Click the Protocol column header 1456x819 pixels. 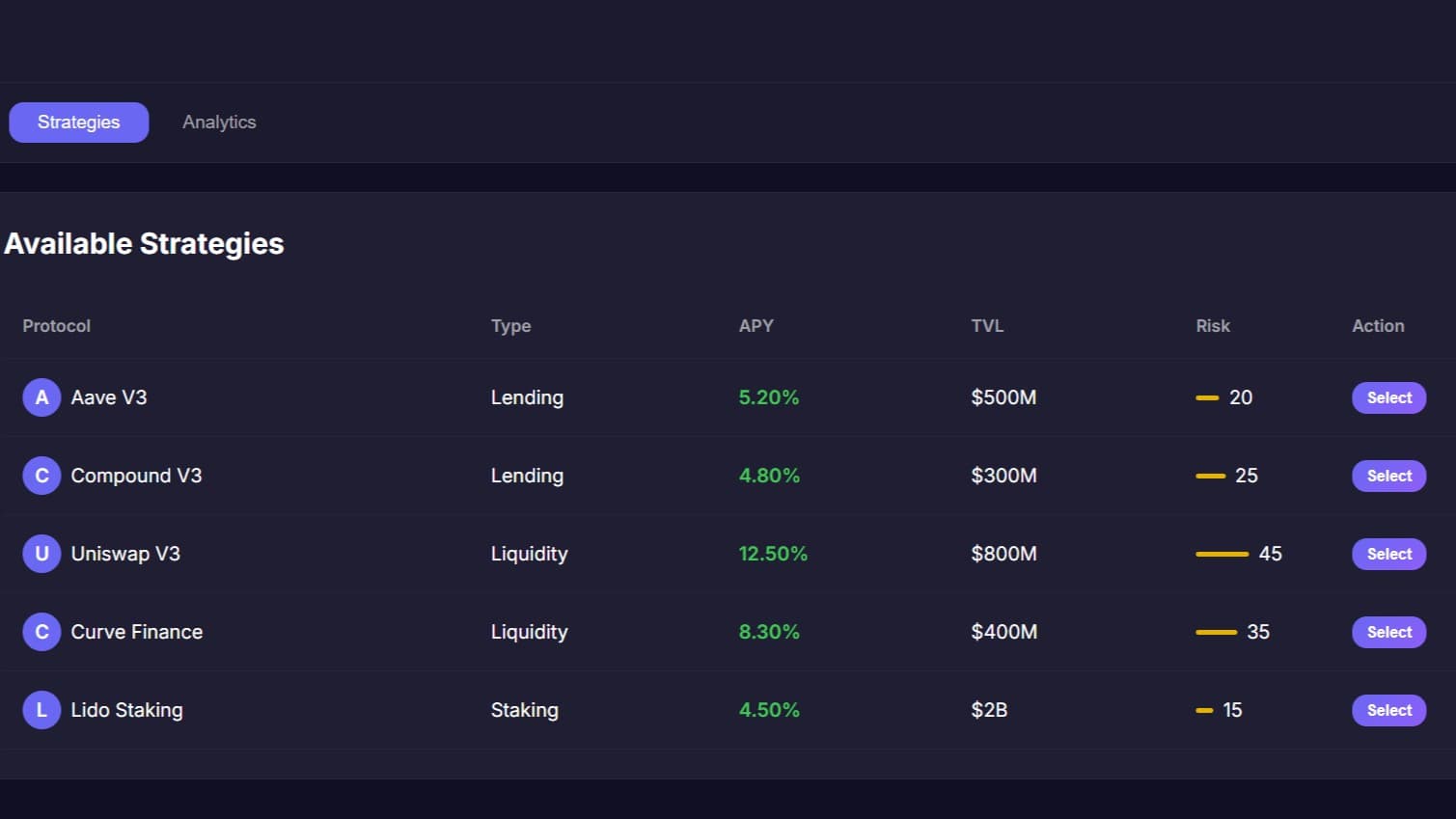click(57, 326)
